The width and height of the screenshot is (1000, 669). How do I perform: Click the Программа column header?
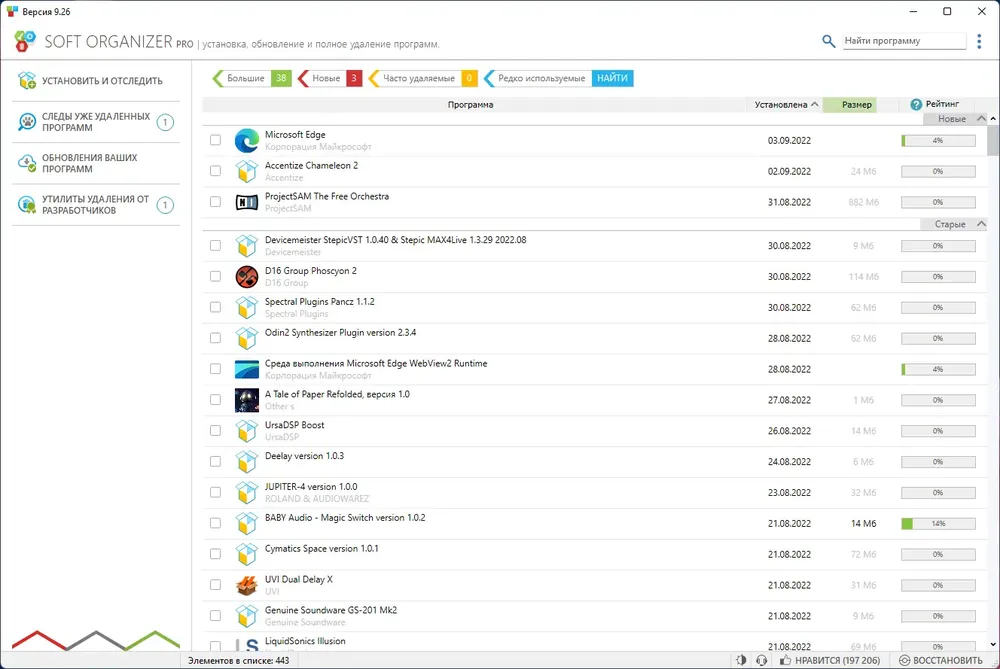[471, 105]
